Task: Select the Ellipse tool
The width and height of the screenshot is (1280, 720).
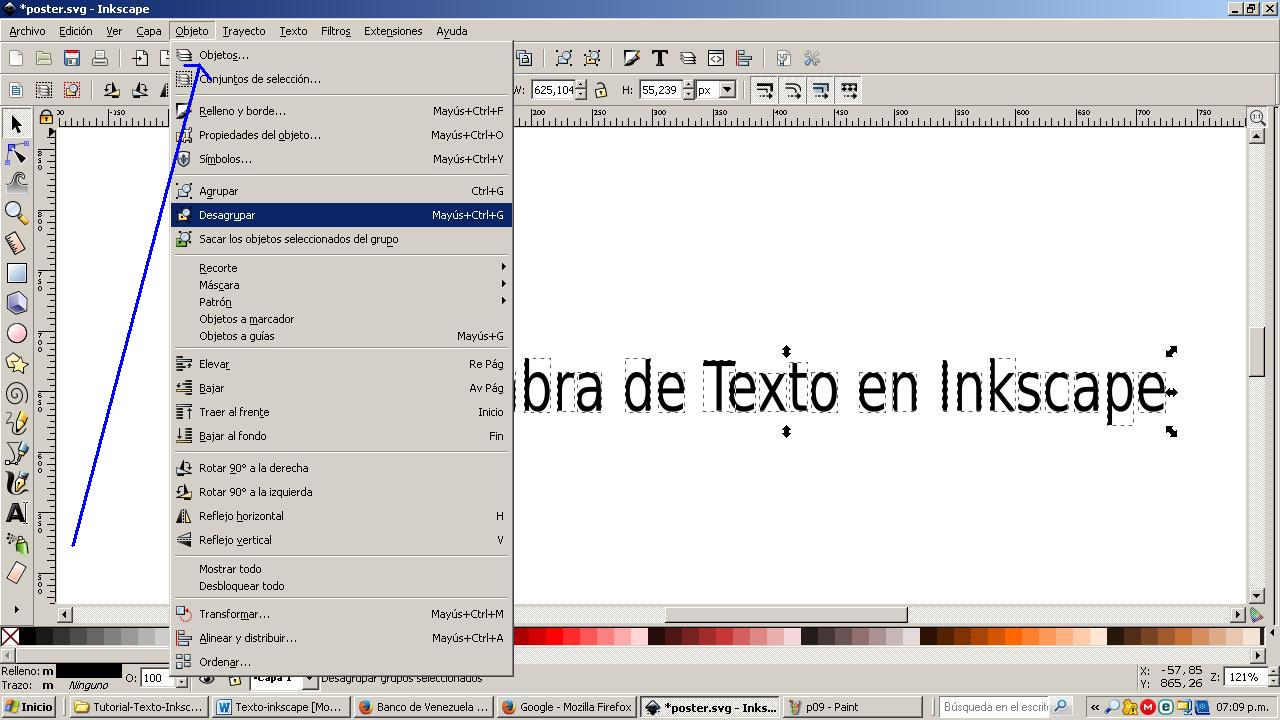Action: click(x=16, y=333)
